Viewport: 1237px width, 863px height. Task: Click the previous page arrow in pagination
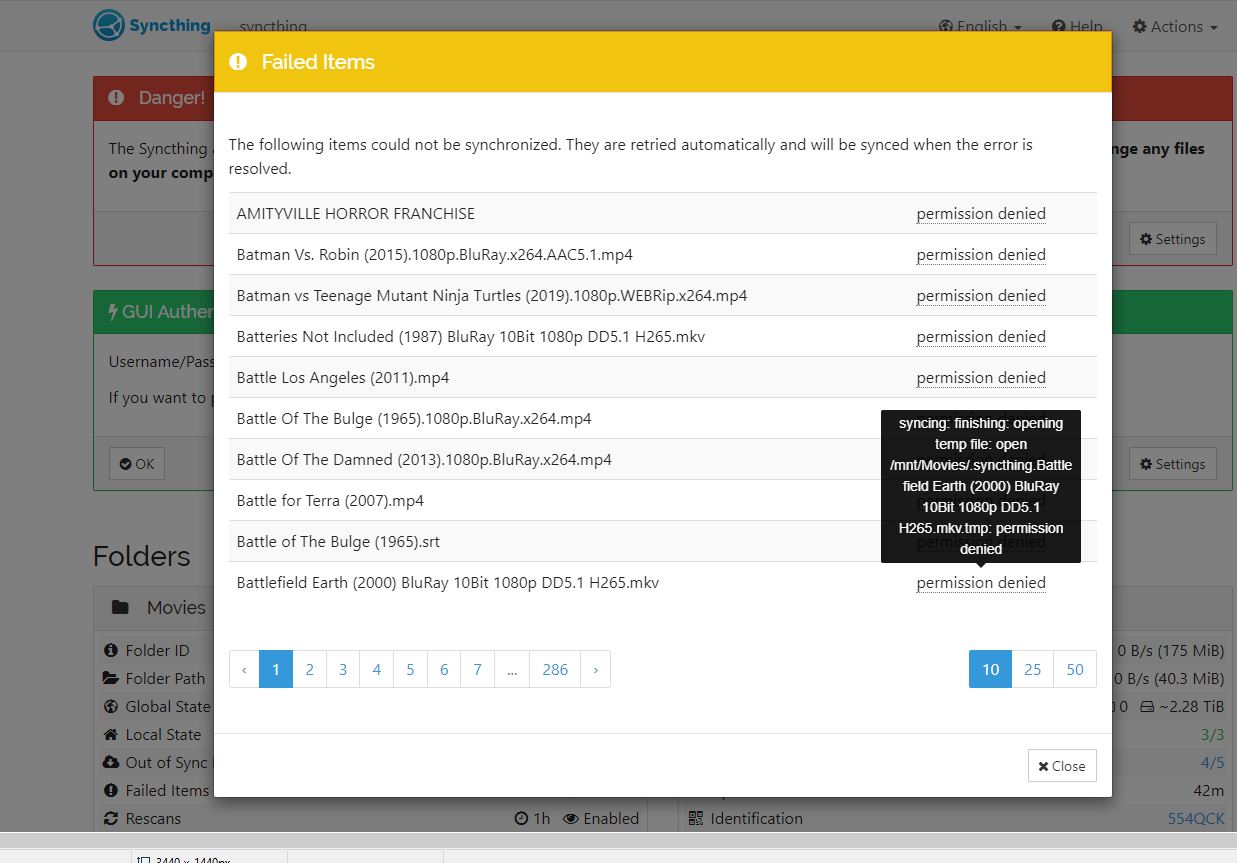244,669
